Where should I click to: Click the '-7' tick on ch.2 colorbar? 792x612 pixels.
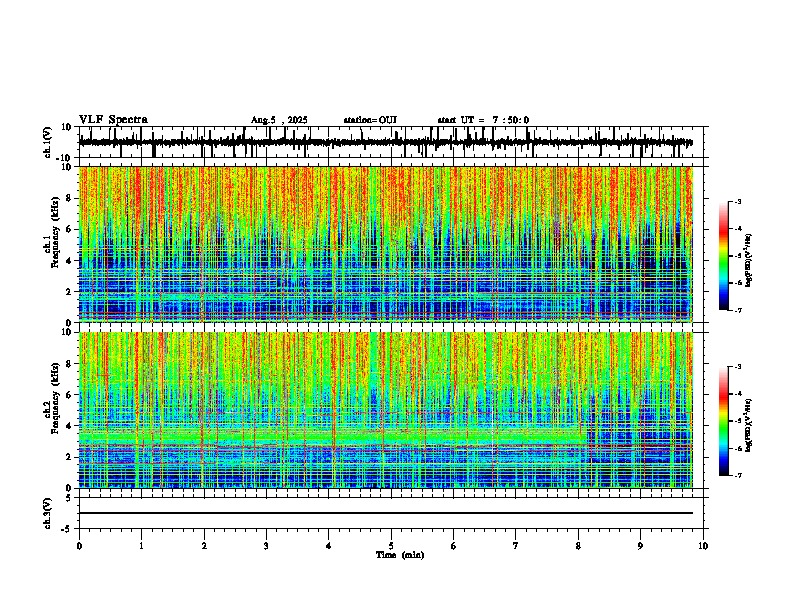coord(738,476)
